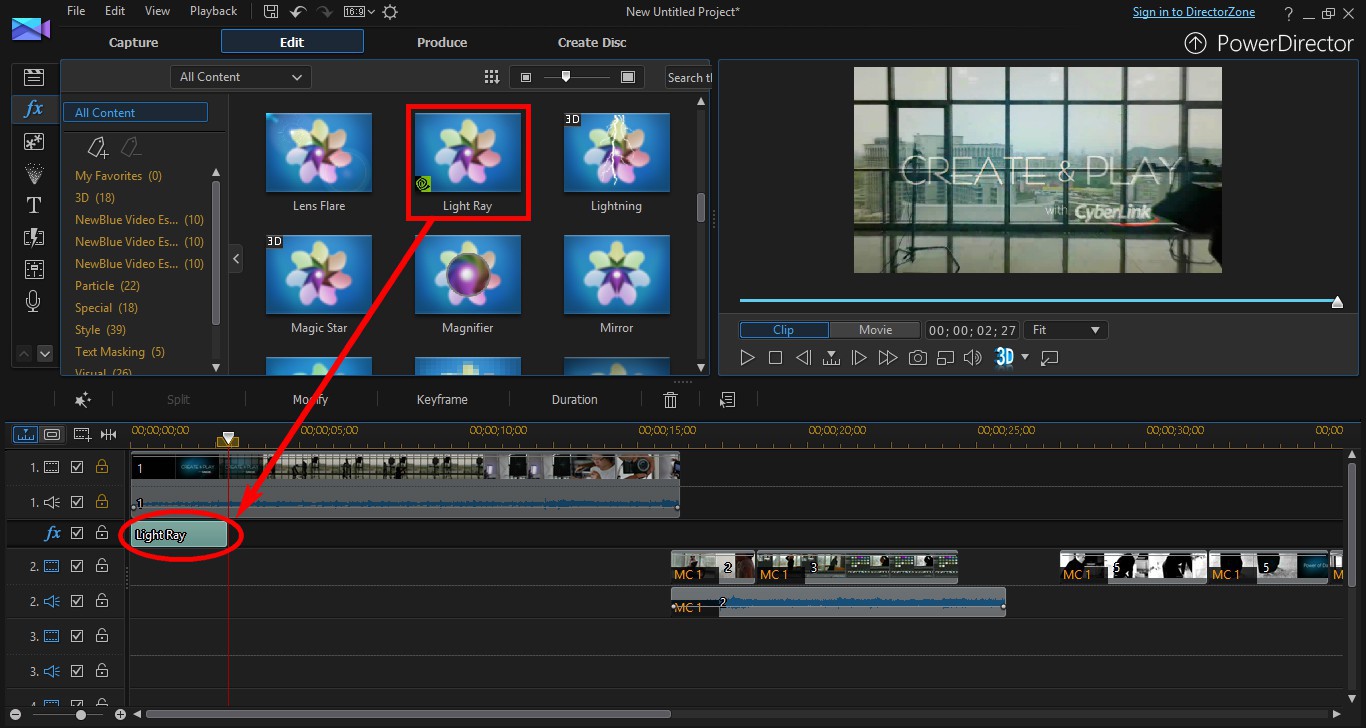The height and width of the screenshot is (728, 1366).
Task: Adjust preview volume speaker icon
Action: coord(972,358)
